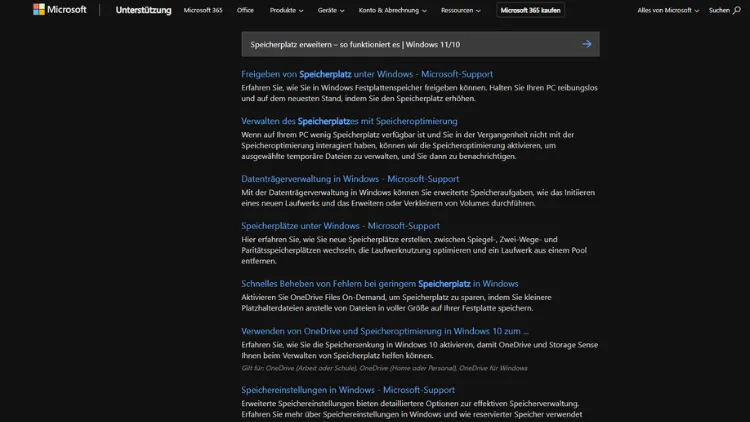Expand Alles von Microsoft menu
The height and width of the screenshot is (422, 750).
click(x=668, y=10)
